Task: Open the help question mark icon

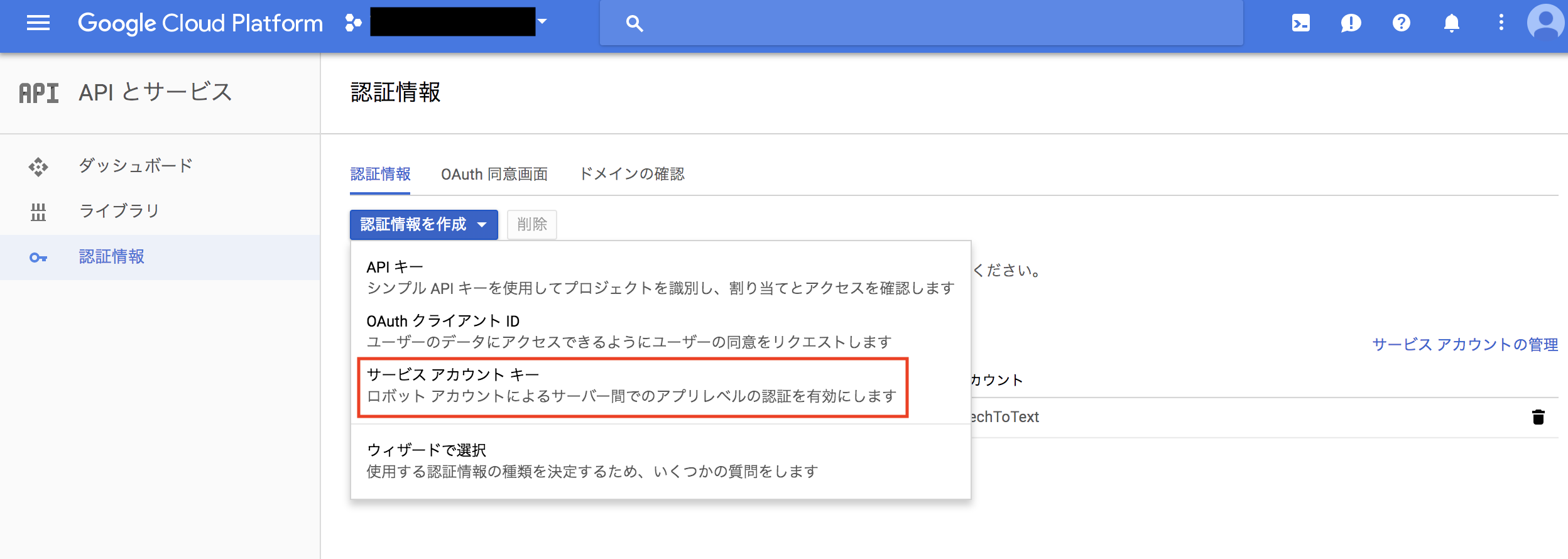Action: (x=1401, y=23)
